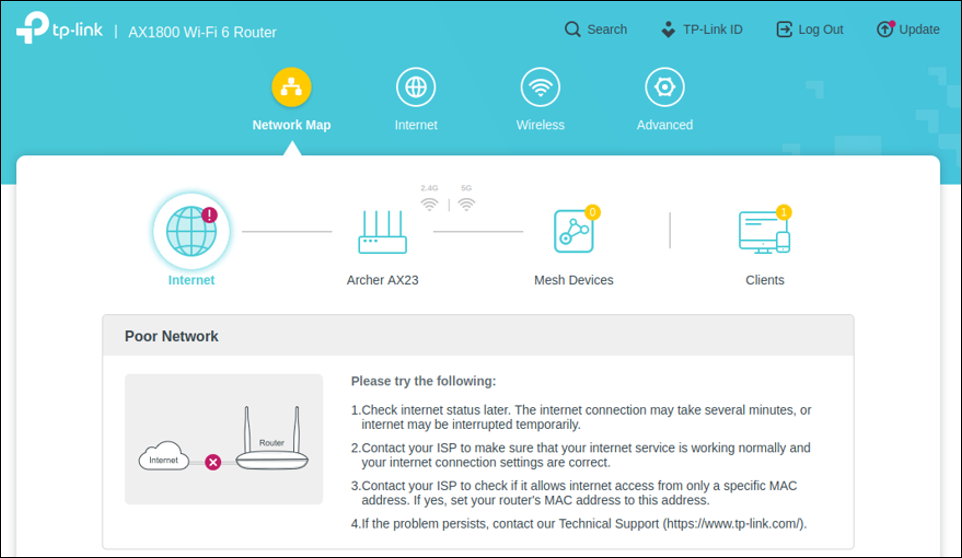Click the tip 'Check internet status later'
The image size is (962, 558).
[581, 417]
